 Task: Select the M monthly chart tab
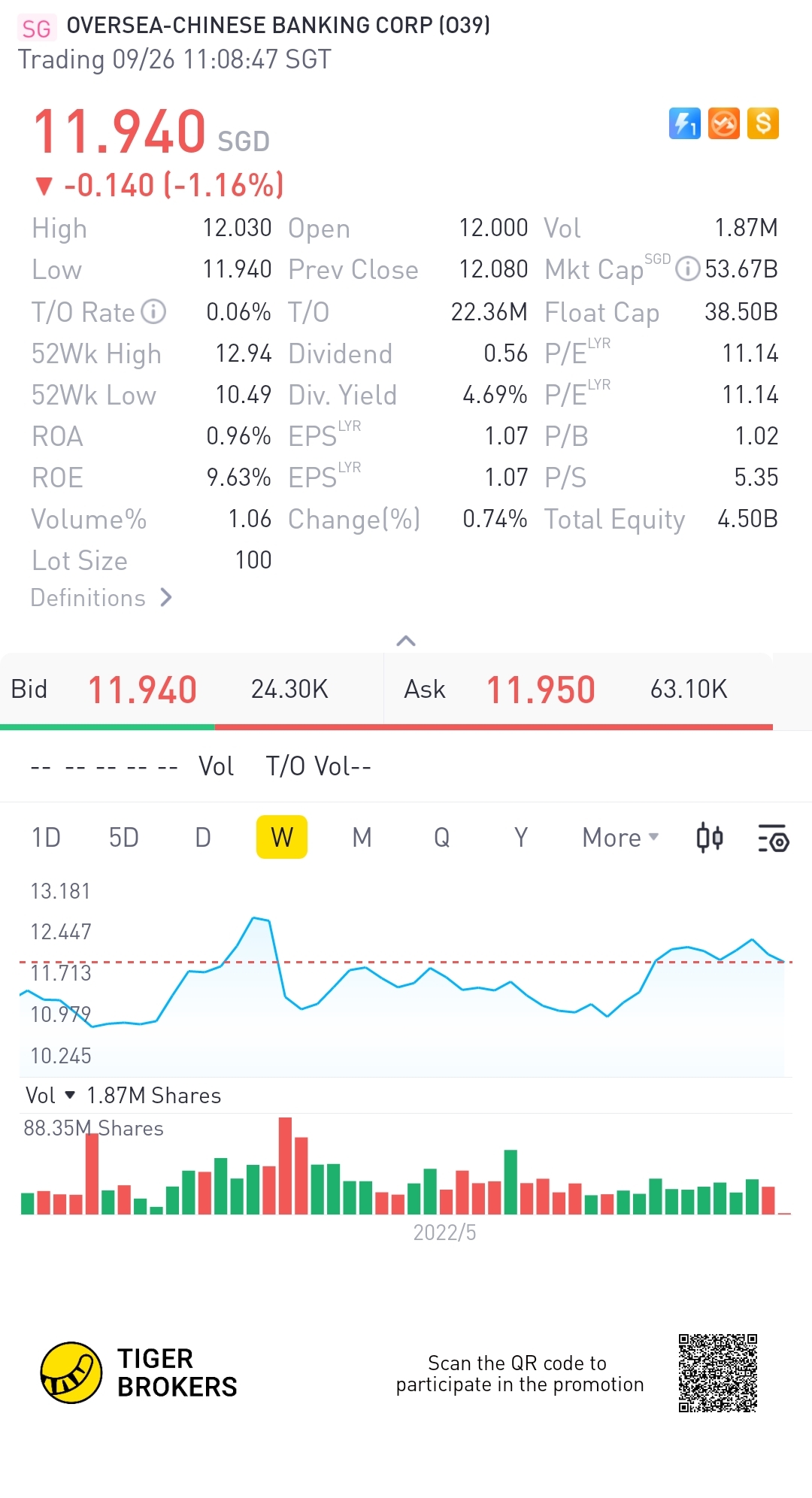(x=362, y=838)
